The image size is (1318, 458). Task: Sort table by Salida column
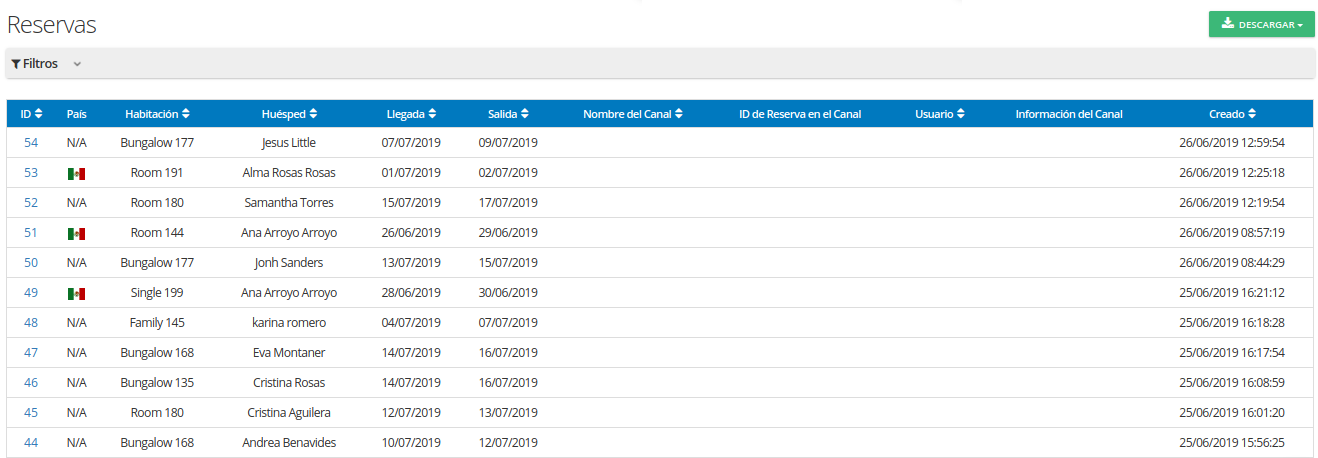[x=508, y=114]
